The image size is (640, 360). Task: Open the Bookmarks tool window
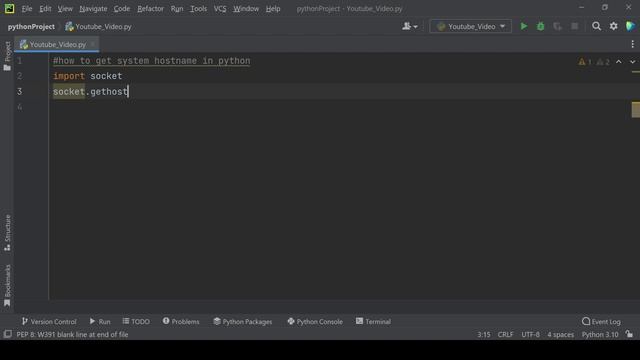7,286
